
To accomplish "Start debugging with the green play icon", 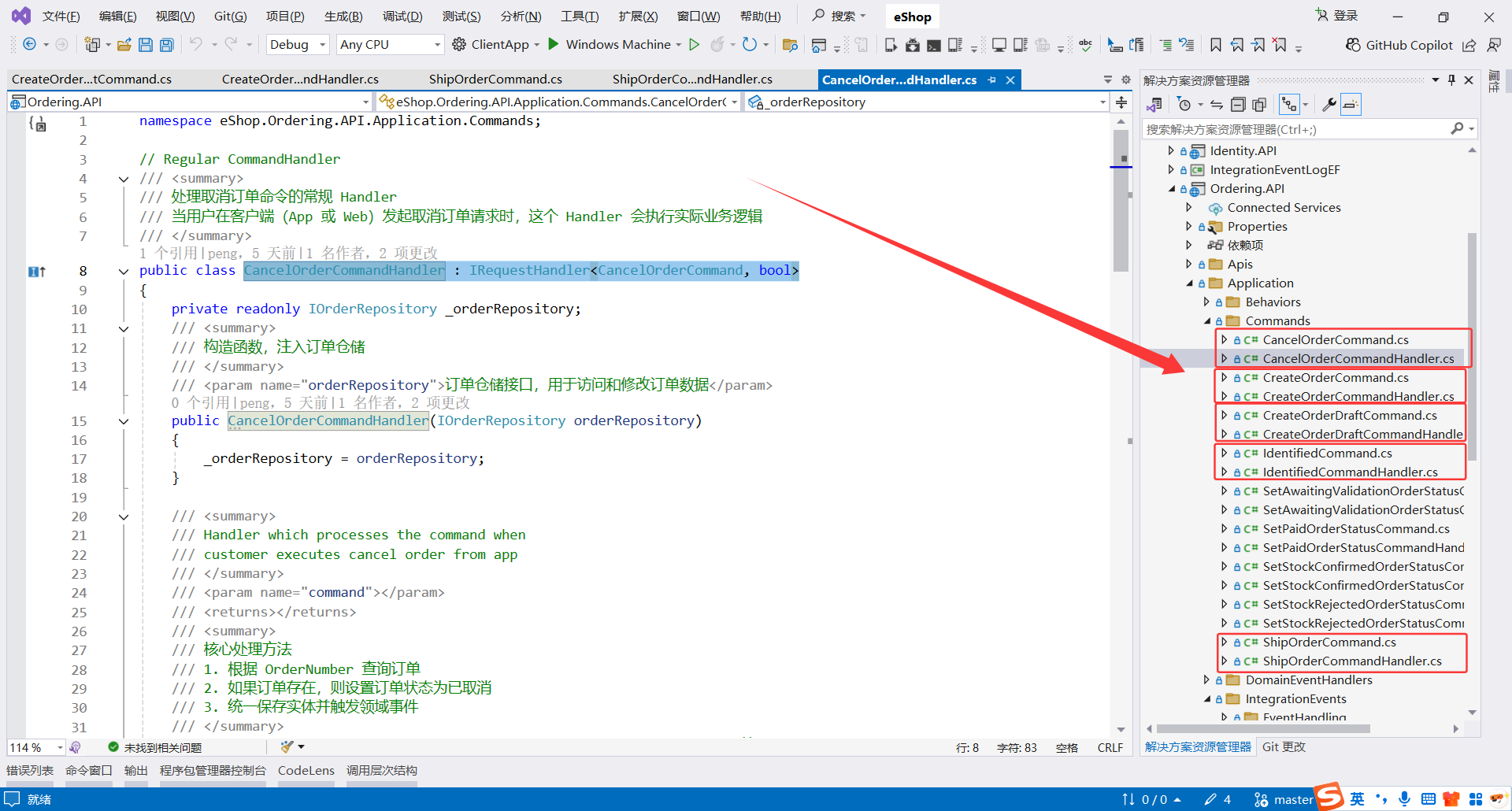I will click(554, 44).
